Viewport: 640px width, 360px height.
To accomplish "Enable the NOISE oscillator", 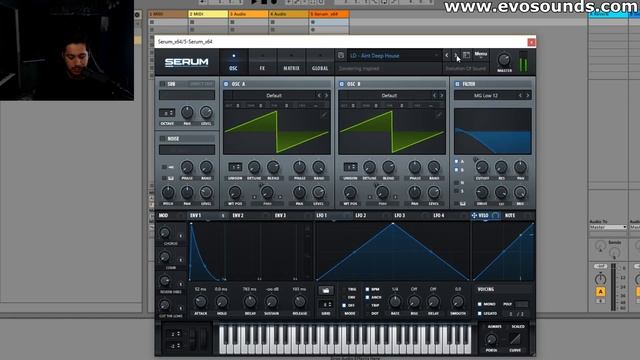I will (162, 139).
